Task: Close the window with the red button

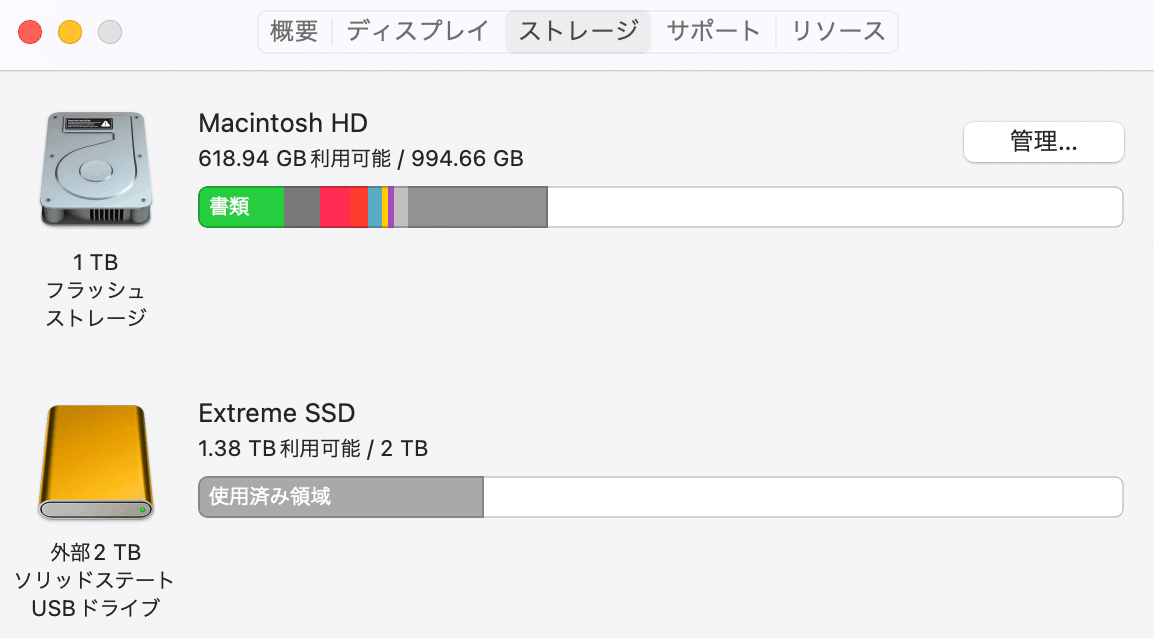Action: tap(30, 32)
